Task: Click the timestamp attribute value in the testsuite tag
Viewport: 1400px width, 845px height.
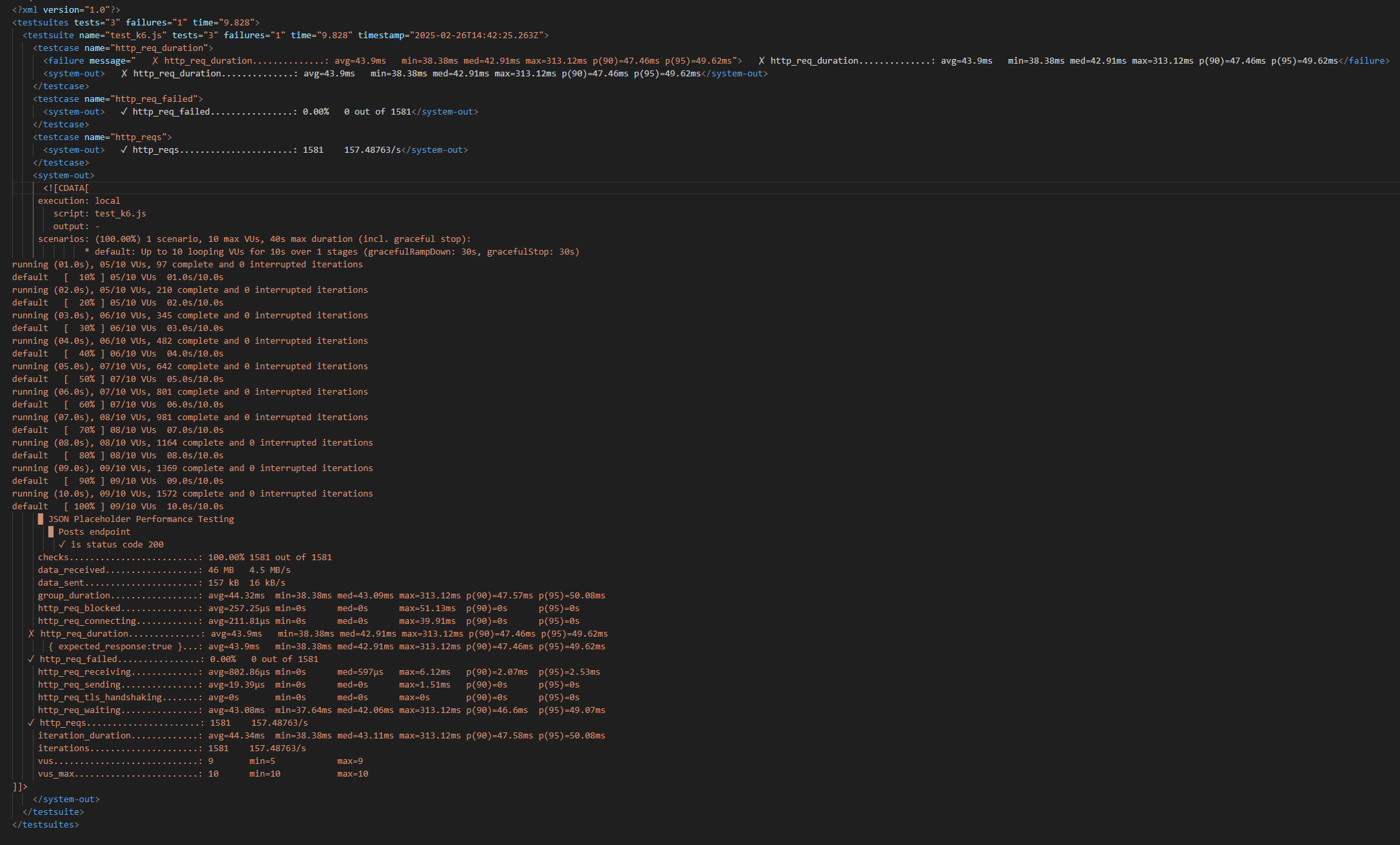Action: pos(476,35)
